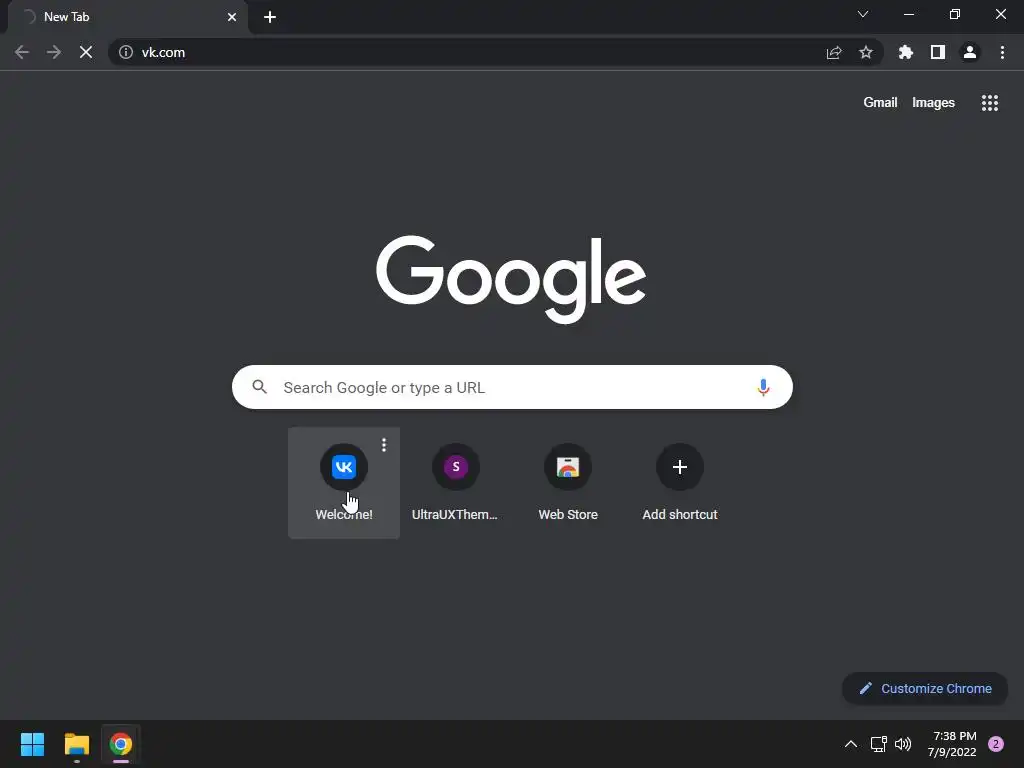Image resolution: width=1024 pixels, height=768 pixels.
Task: Bookmark this tab with the star
Action: pos(866,52)
